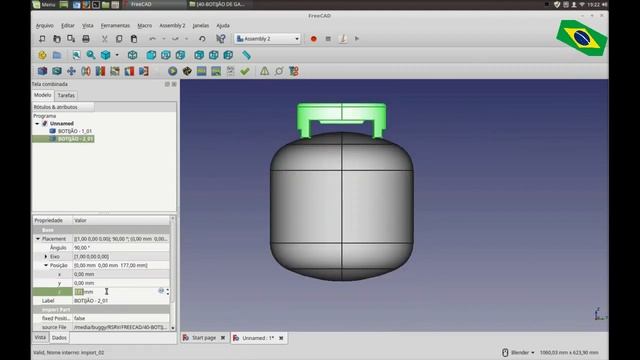
Task: Switch to the Tarefas tab
Action: (x=66, y=95)
